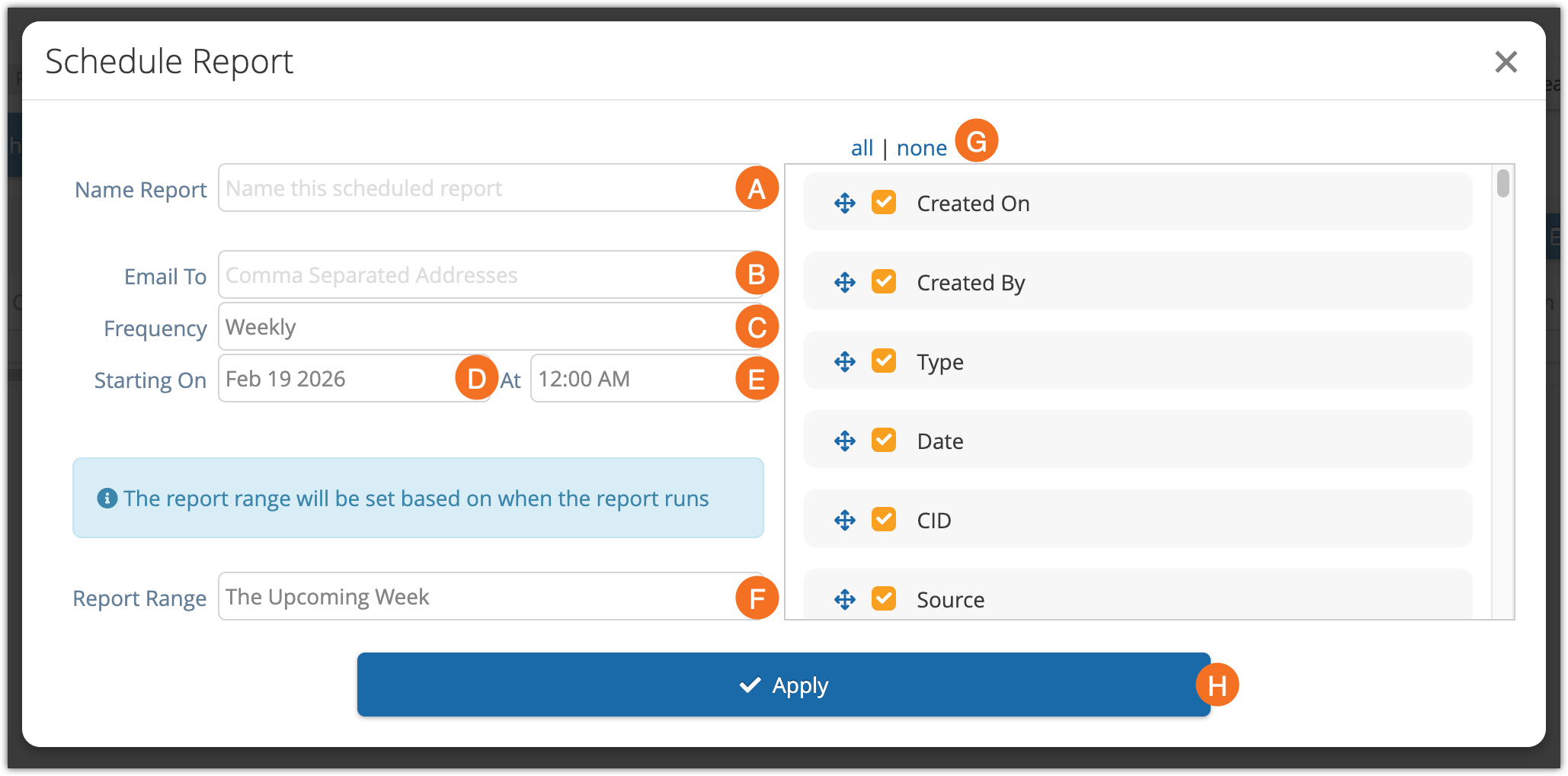Click the move handle icon next to Type
This screenshot has width=1568, height=776.
click(844, 362)
